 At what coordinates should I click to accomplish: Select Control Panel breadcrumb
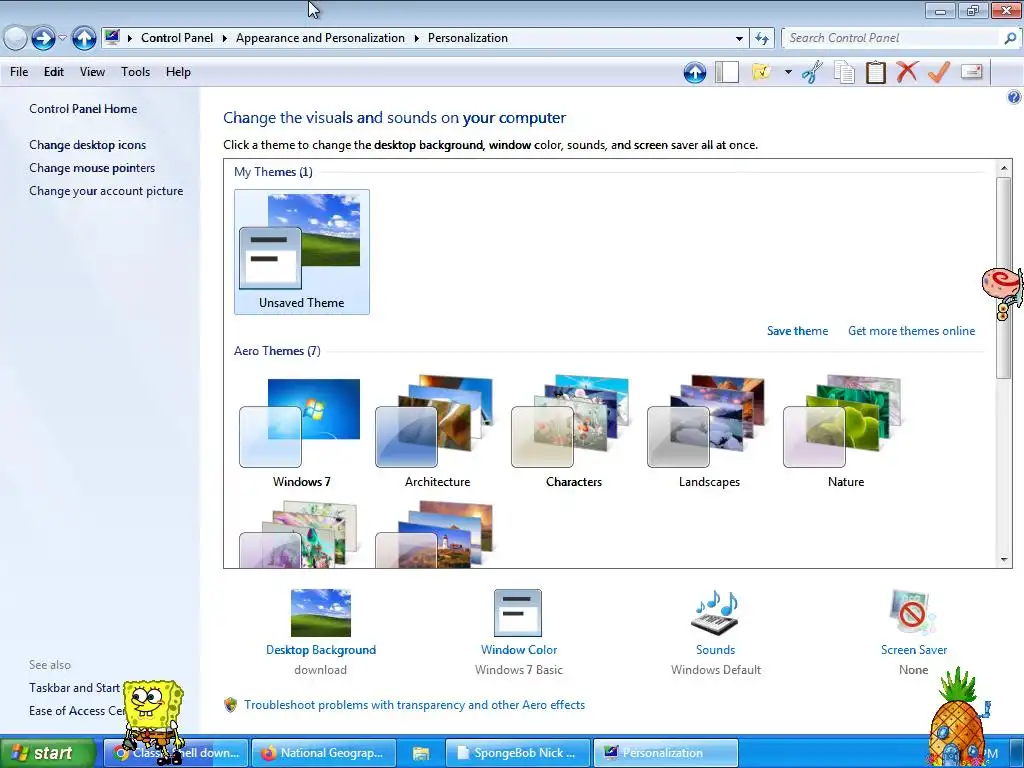tap(177, 38)
